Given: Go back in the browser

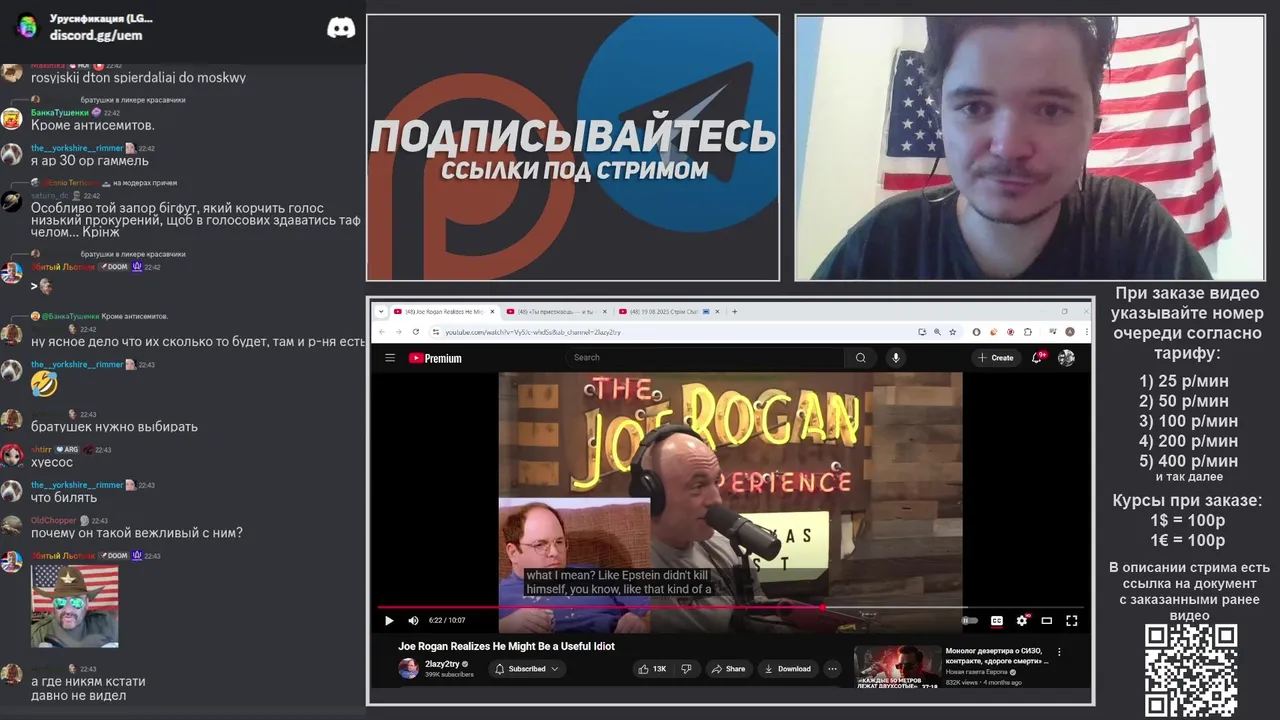Looking at the screenshot, I should point(382,331).
